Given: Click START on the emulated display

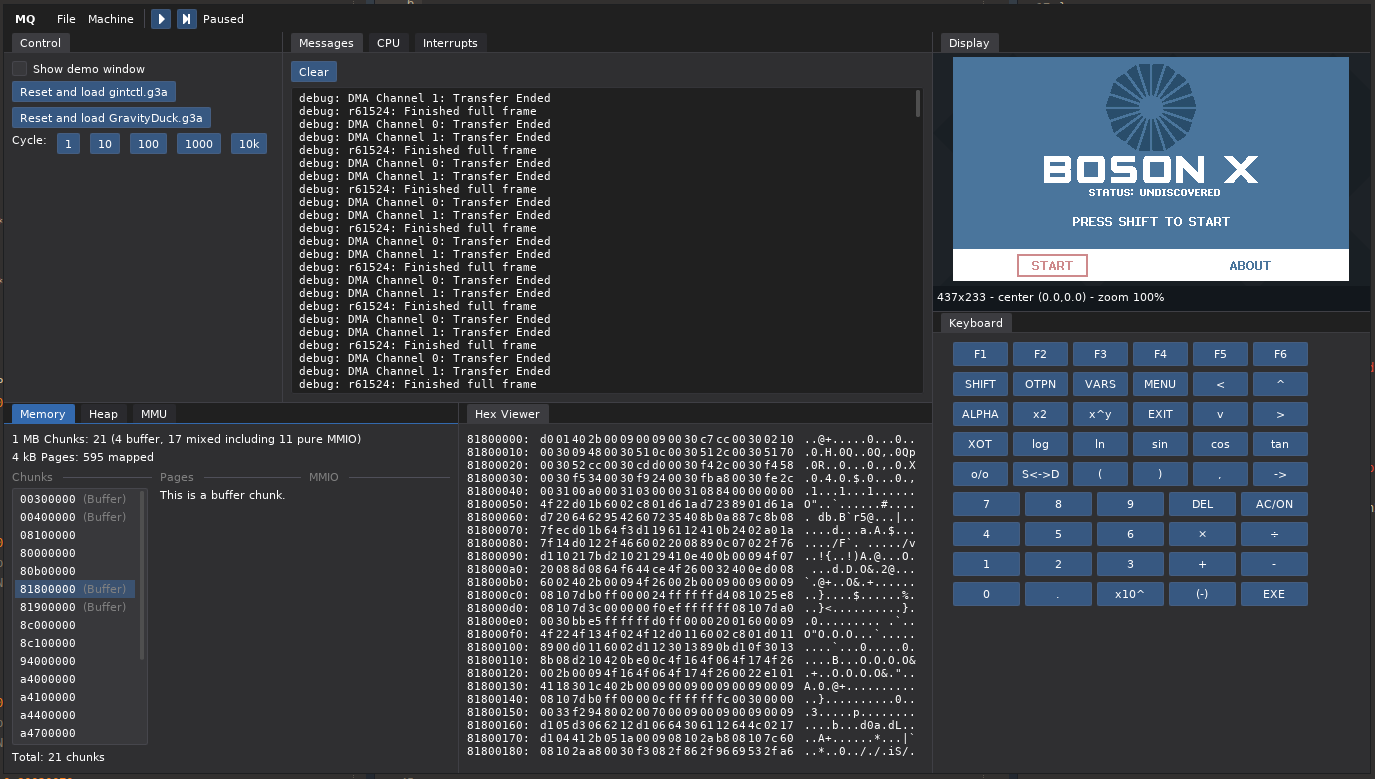Looking at the screenshot, I should (1052, 266).
